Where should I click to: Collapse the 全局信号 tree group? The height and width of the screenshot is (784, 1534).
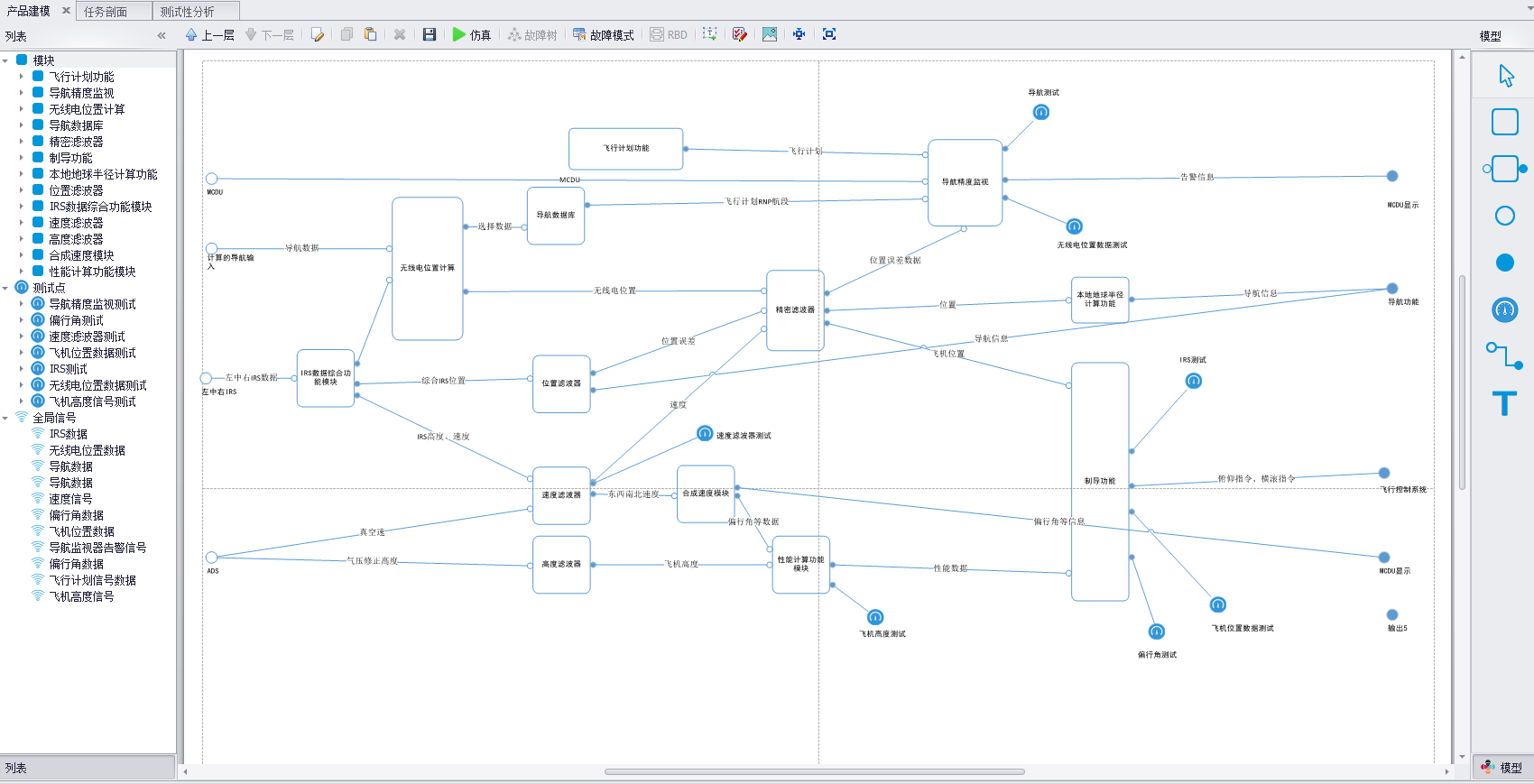[x=5, y=418]
